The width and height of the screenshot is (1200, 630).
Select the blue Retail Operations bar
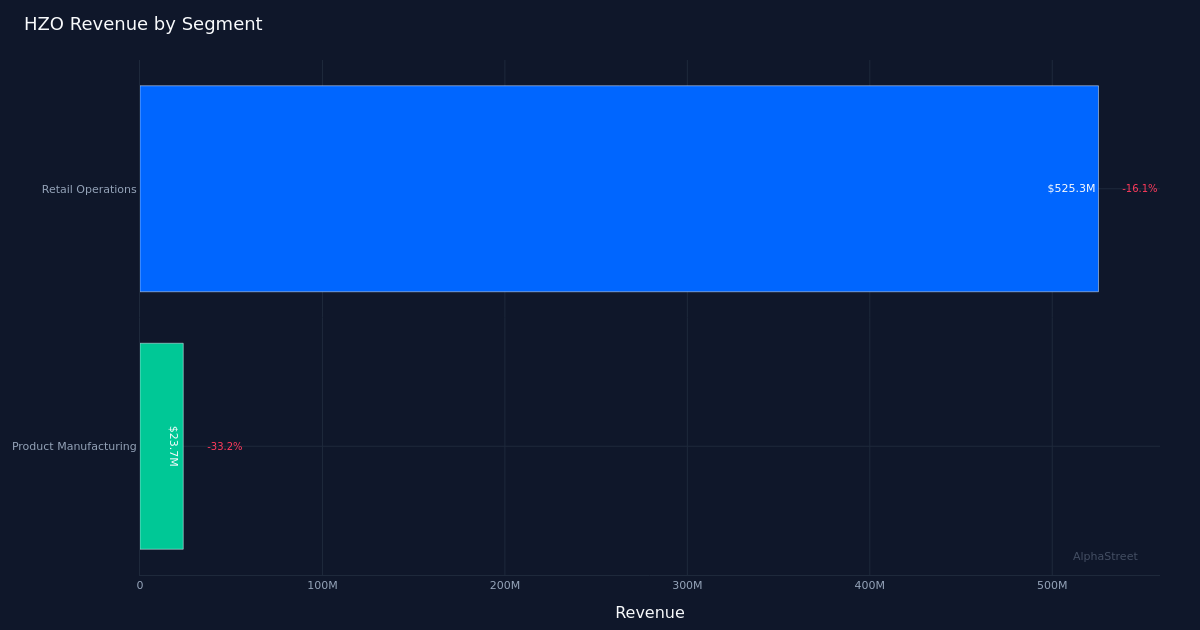(620, 188)
